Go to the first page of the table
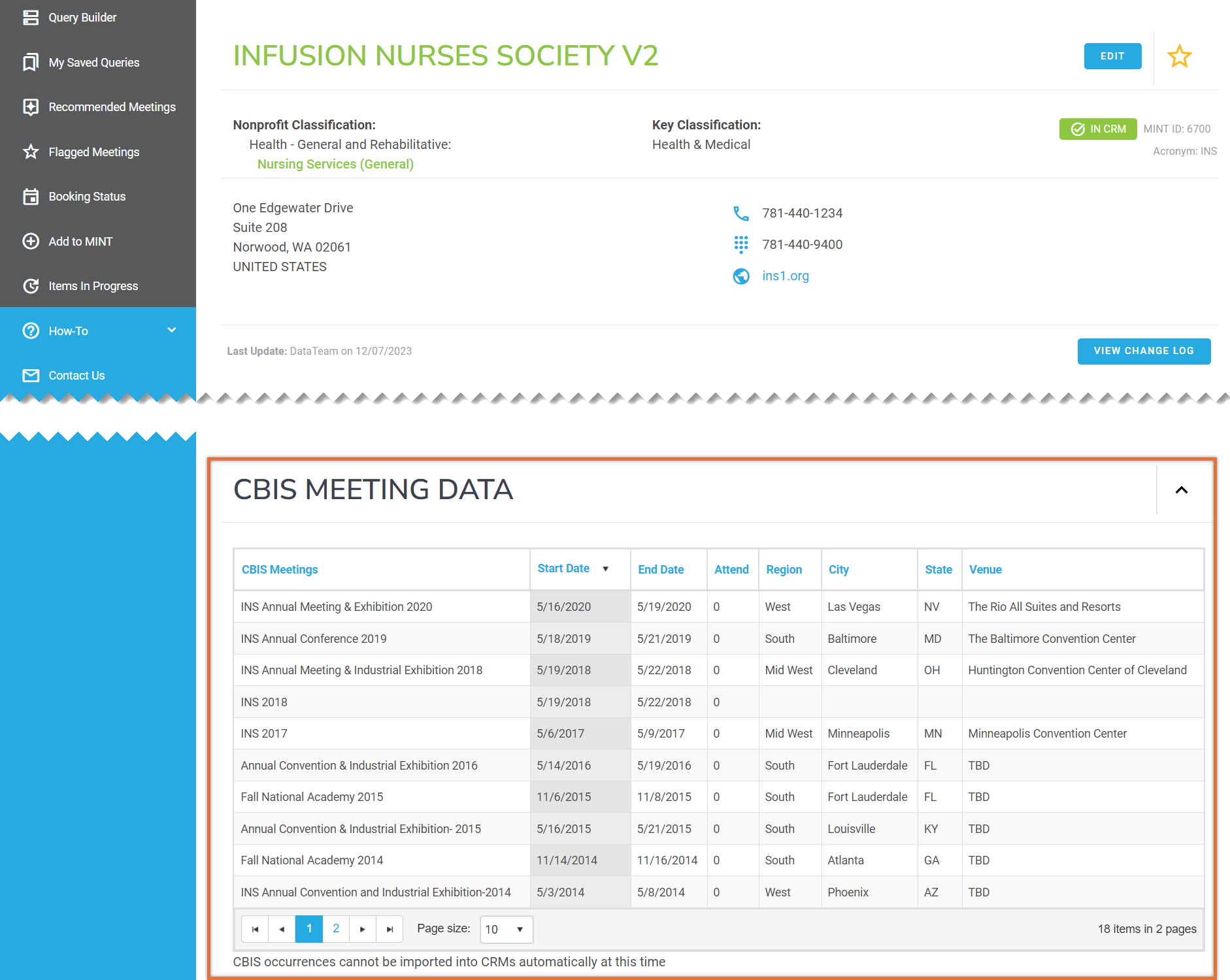The height and width of the screenshot is (980, 1230). tap(255, 929)
